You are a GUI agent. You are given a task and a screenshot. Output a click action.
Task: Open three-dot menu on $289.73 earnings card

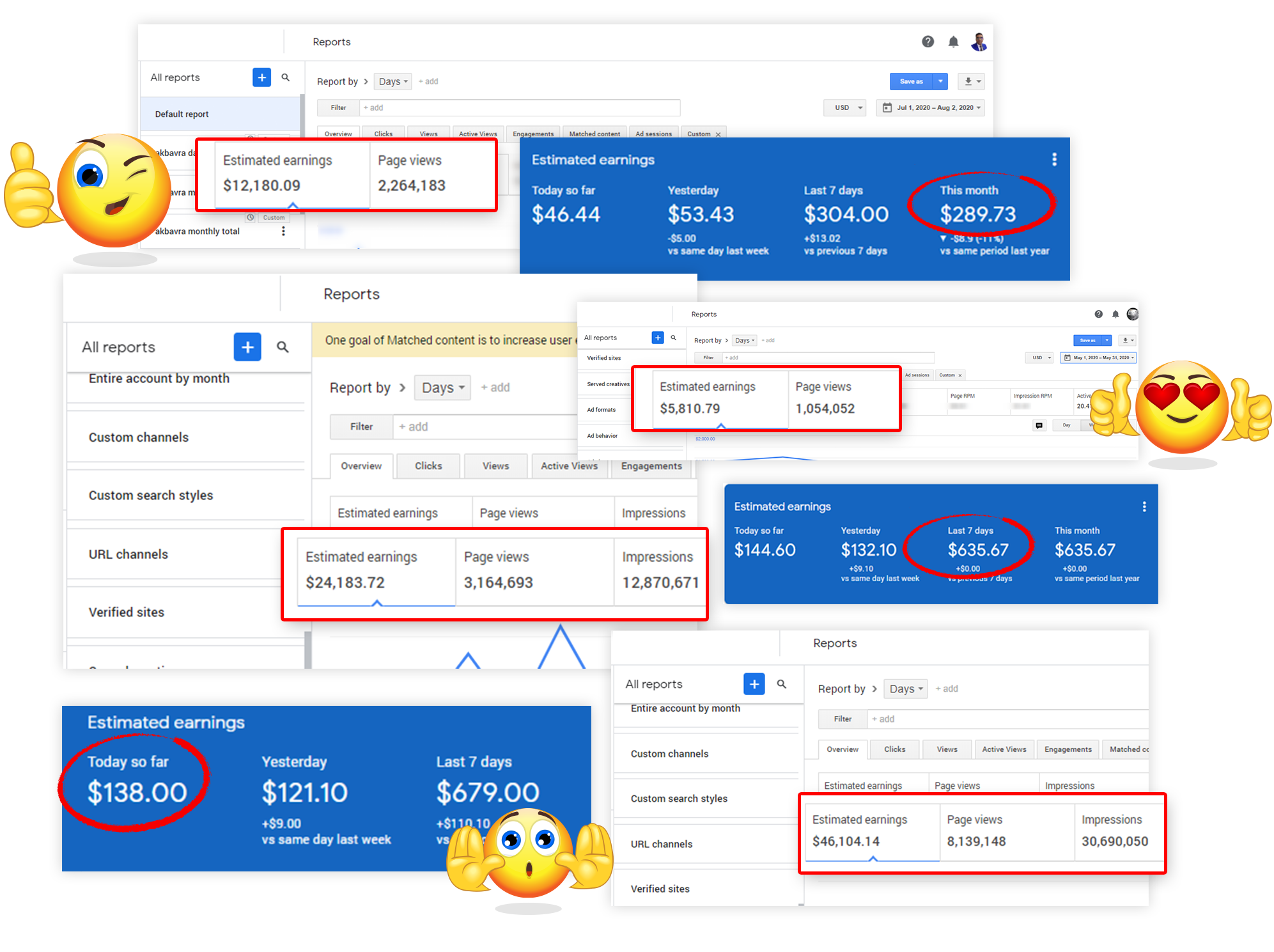(x=1054, y=159)
